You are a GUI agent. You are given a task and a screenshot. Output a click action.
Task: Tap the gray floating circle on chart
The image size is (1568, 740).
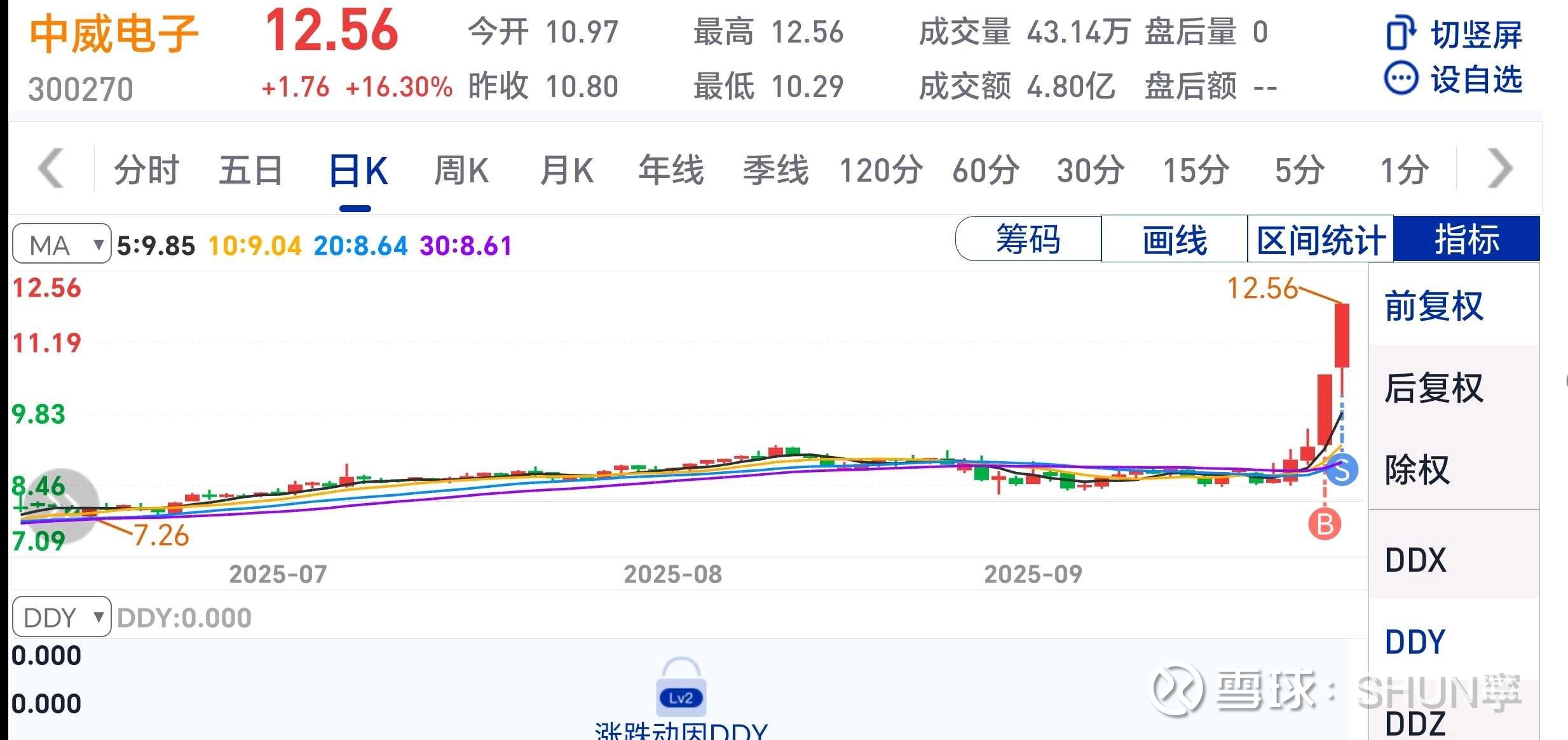point(62,506)
